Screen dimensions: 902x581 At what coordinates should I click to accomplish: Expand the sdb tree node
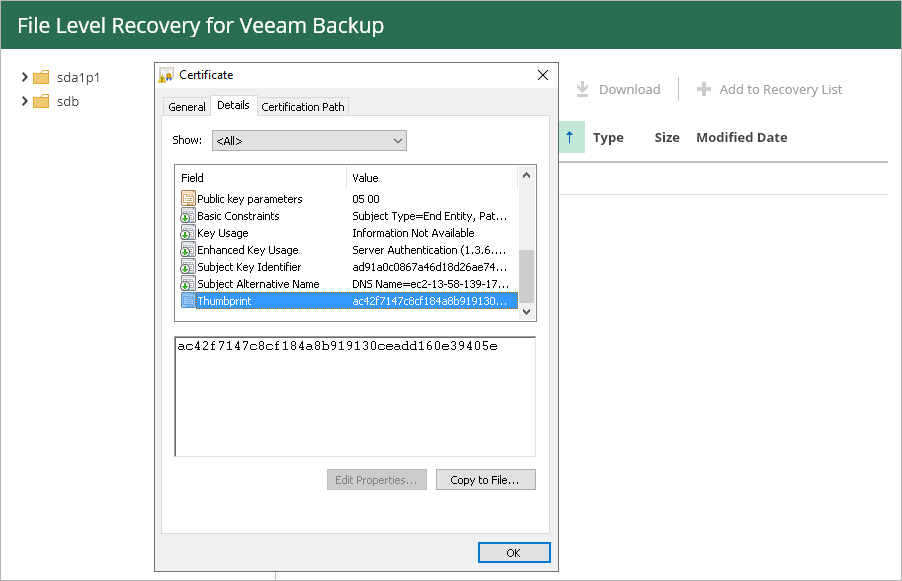point(24,101)
